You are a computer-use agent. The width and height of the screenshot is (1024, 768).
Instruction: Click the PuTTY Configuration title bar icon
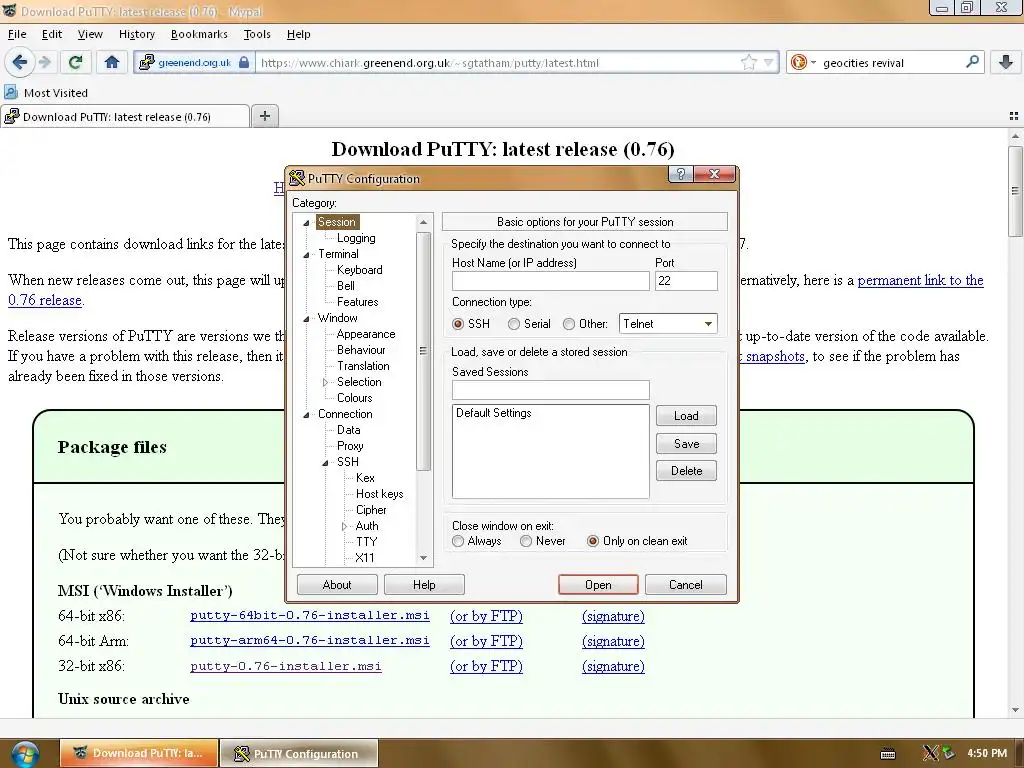click(x=297, y=178)
